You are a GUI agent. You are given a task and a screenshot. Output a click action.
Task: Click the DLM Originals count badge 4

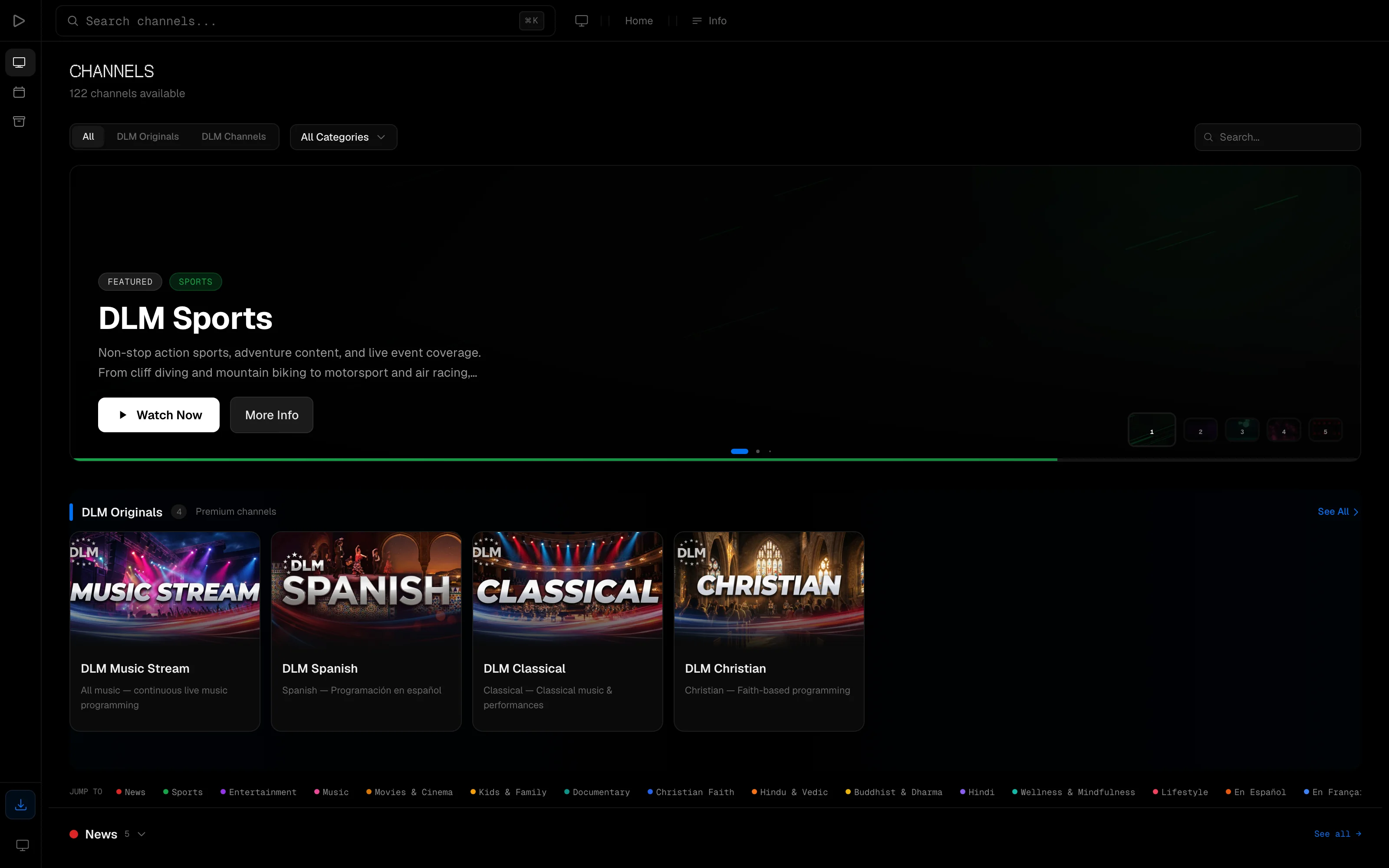coord(179,512)
